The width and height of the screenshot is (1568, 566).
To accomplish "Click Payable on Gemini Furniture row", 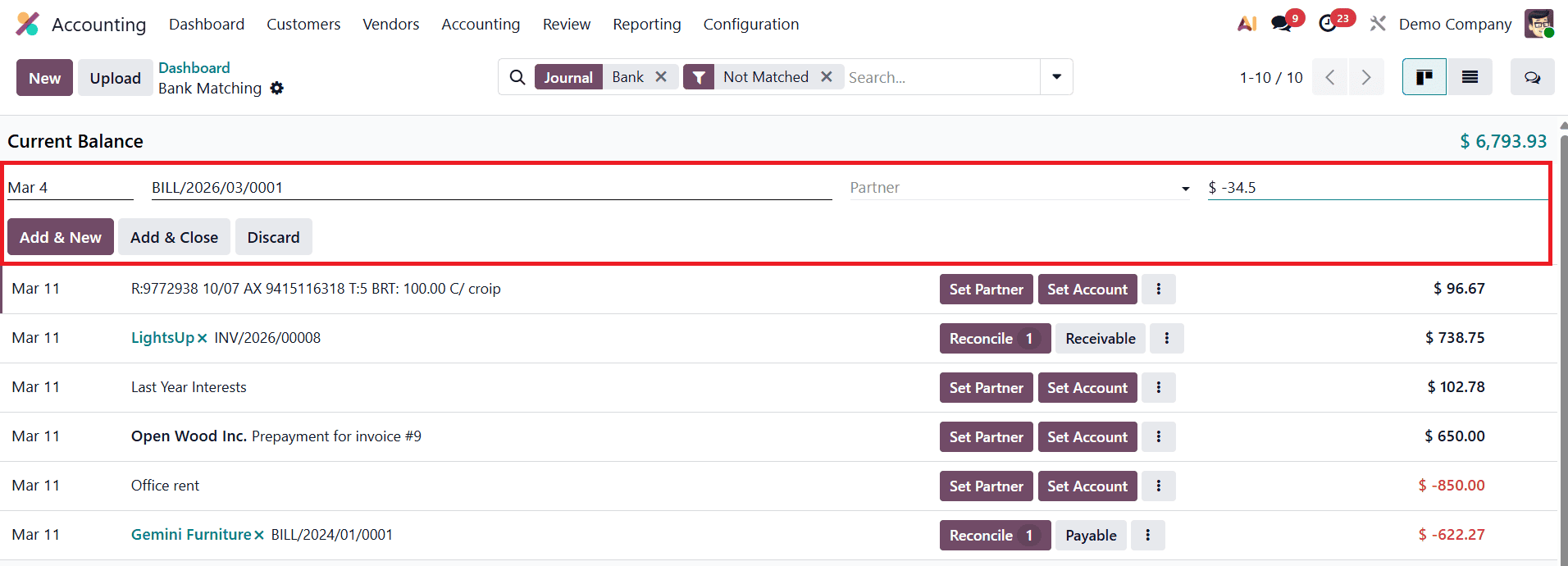I will (x=1091, y=535).
